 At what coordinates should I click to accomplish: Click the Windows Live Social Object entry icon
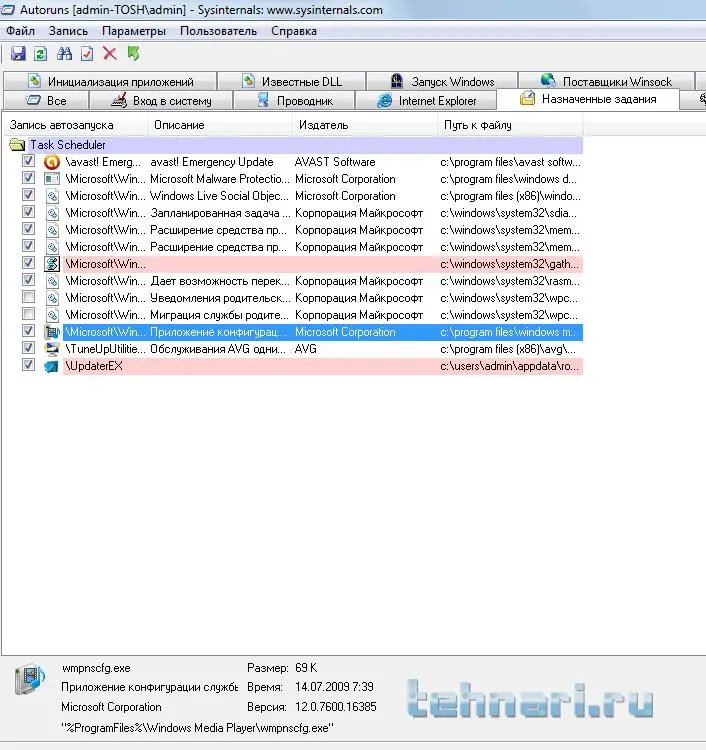(52, 196)
